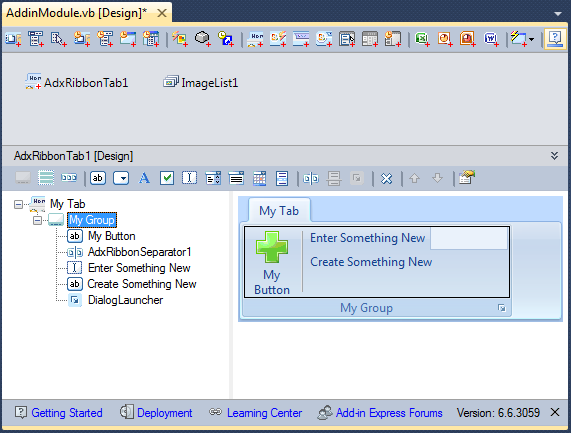This screenshot has width=571, height=433.
Task: Add Outlook application events component
Action: point(445,39)
